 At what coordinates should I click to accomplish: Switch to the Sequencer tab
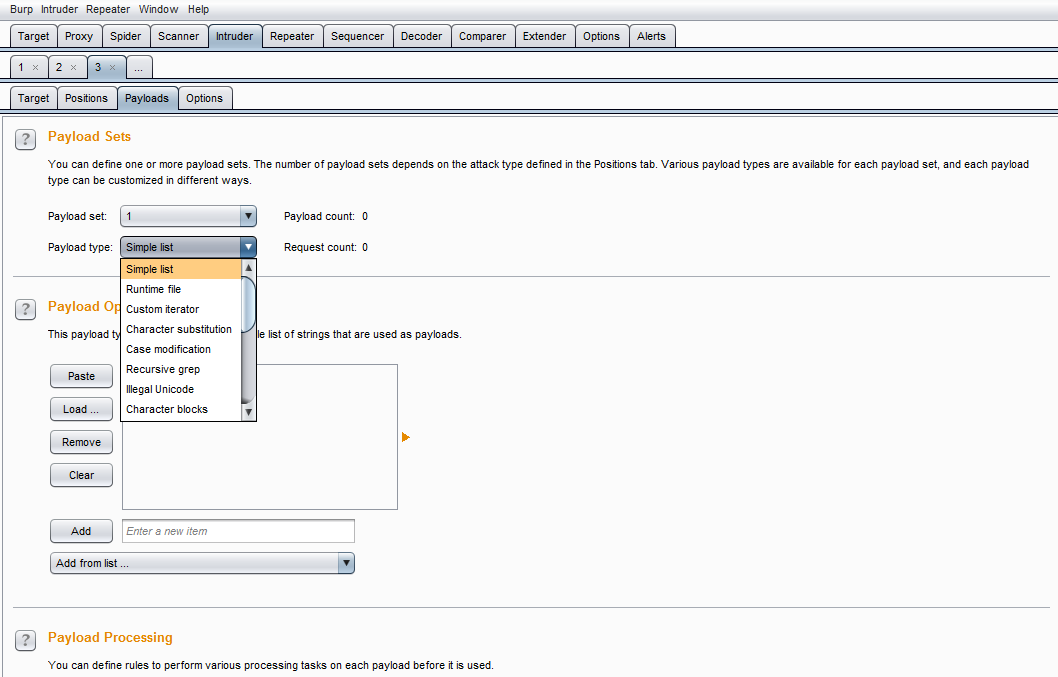[x=358, y=36]
